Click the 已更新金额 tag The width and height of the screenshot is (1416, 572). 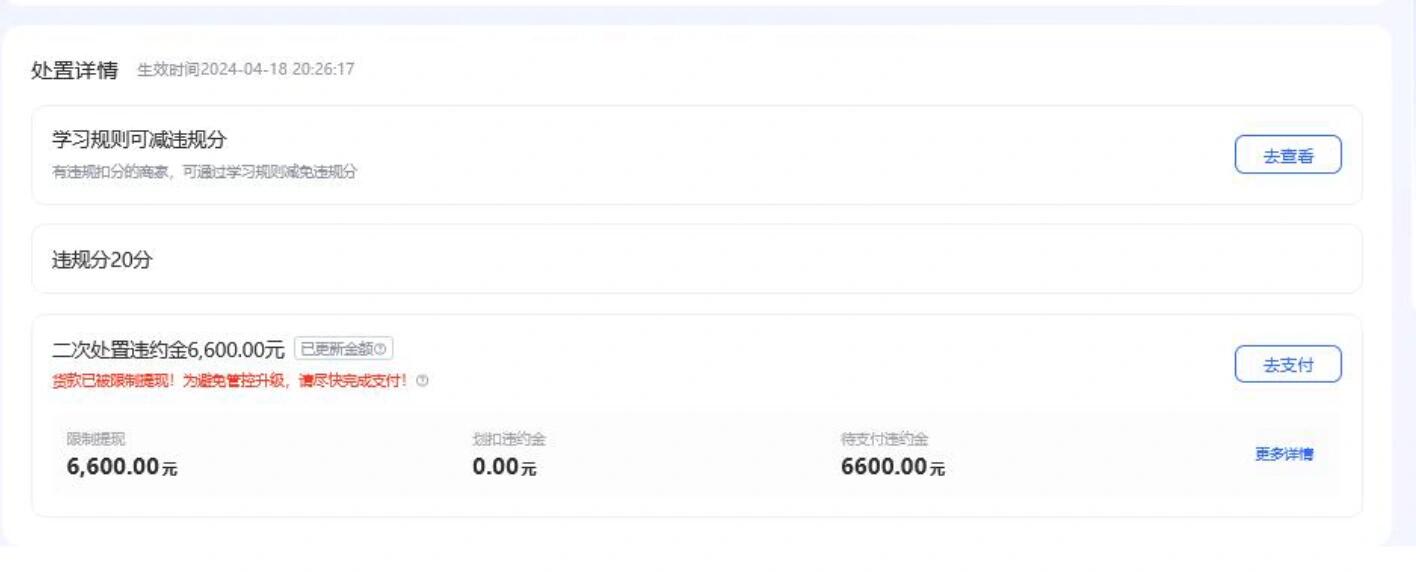[x=343, y=349]
